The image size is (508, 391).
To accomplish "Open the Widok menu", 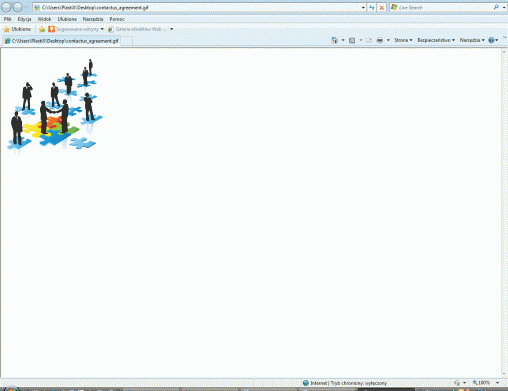I will pyautogui.click(x=44, y=19).
